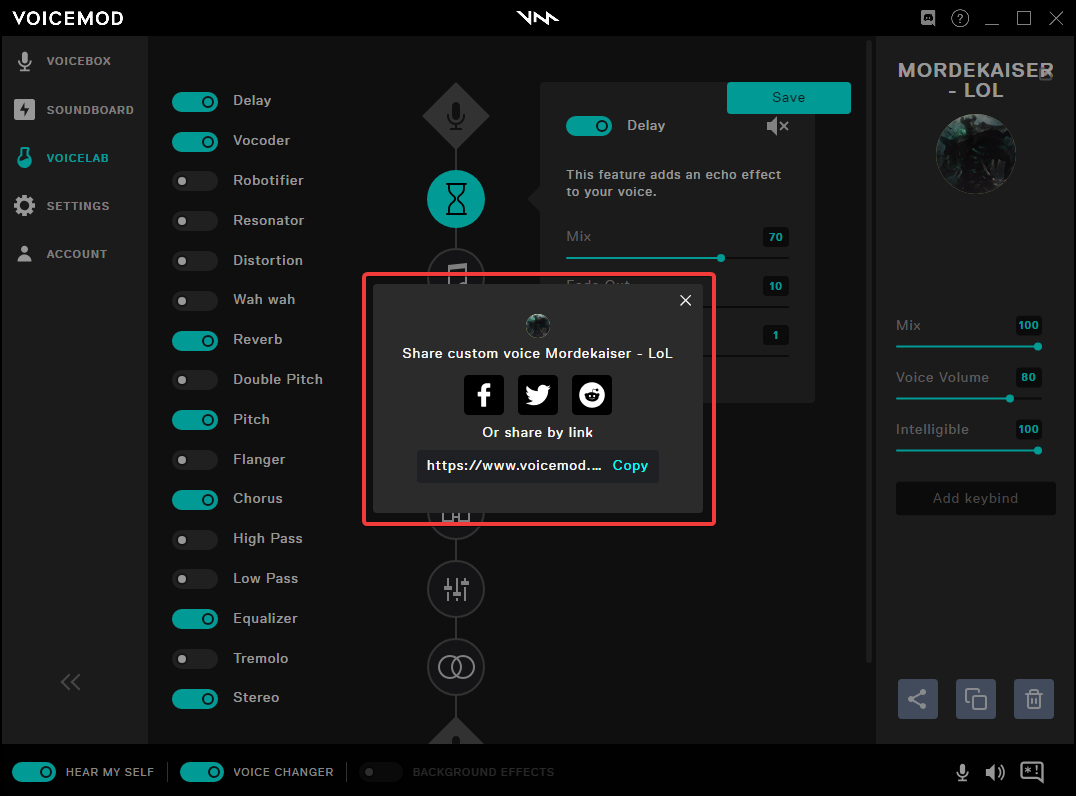Toggle the Delay effect in the list
Image resolution: width=1076 pixels, height=796 pixels.
click(195, 102)
